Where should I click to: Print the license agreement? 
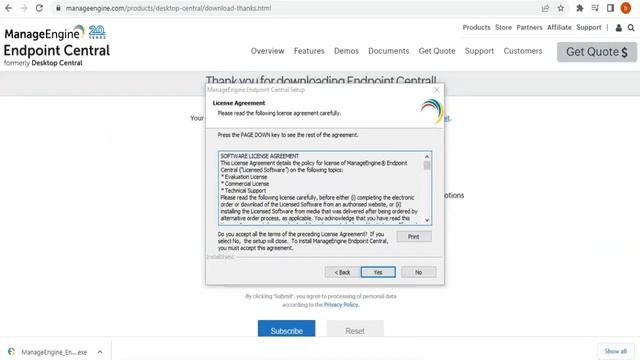click(x=413, y=237)
